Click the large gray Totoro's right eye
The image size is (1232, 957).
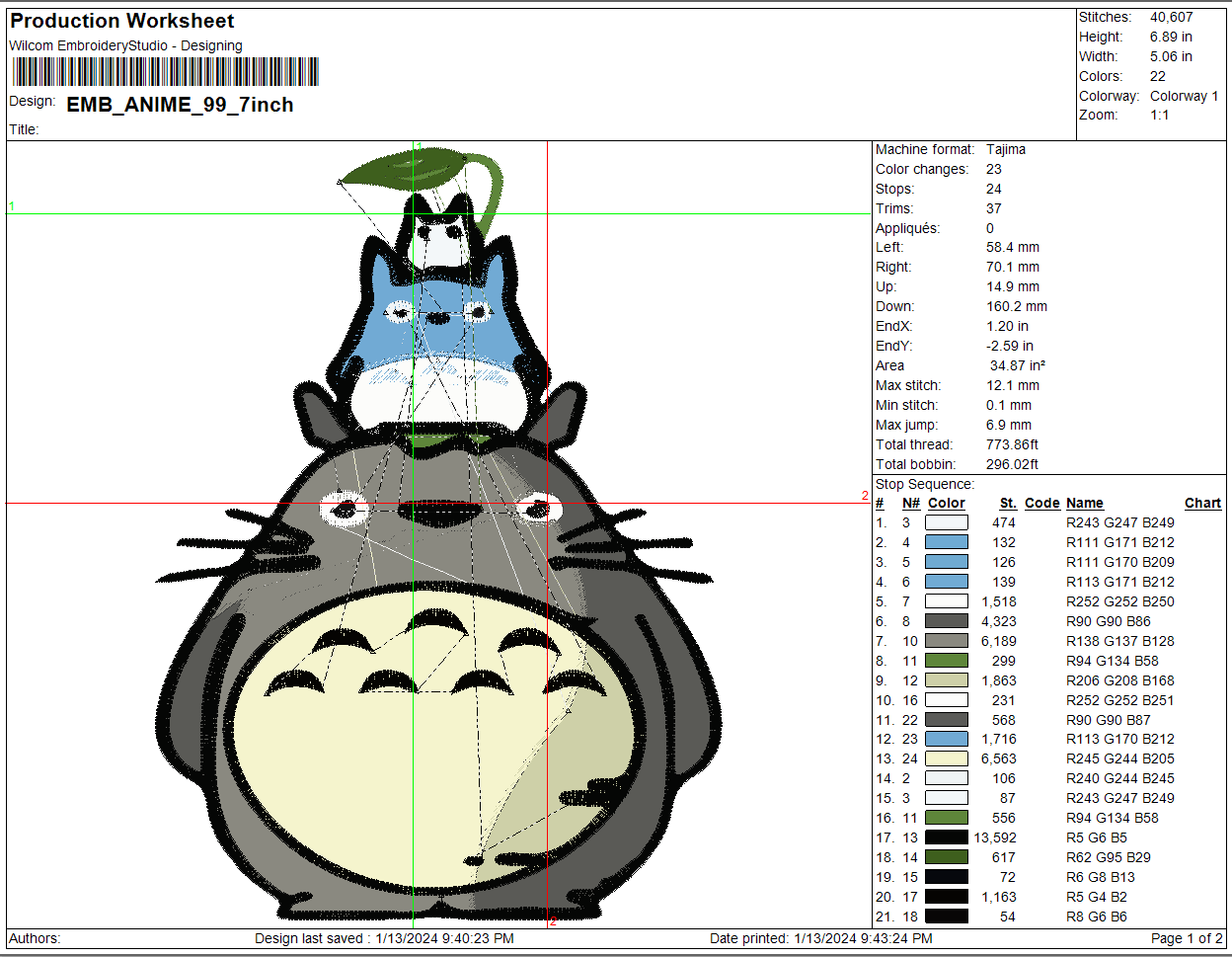(x=538, y=509)
